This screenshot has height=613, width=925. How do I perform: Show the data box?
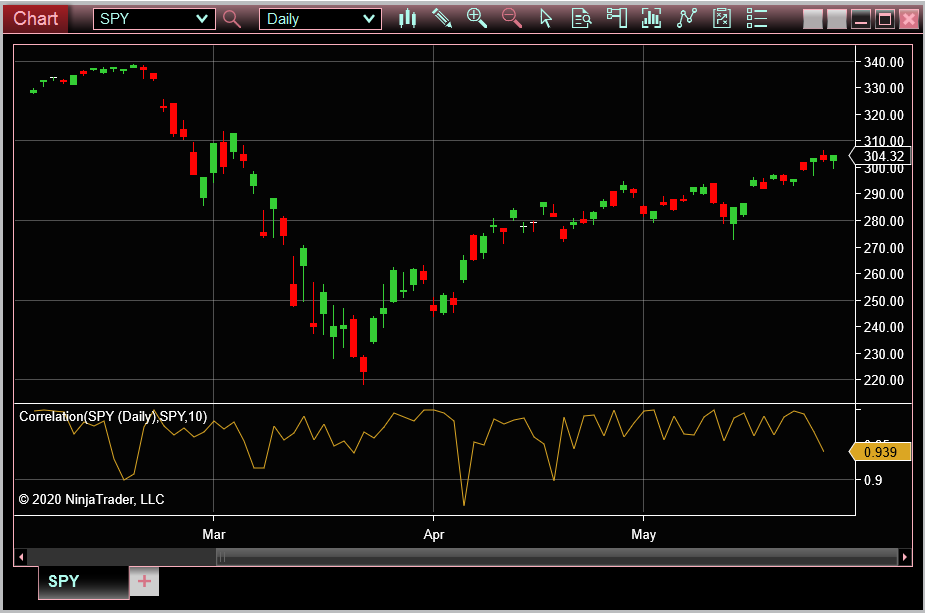coord(581,17)
